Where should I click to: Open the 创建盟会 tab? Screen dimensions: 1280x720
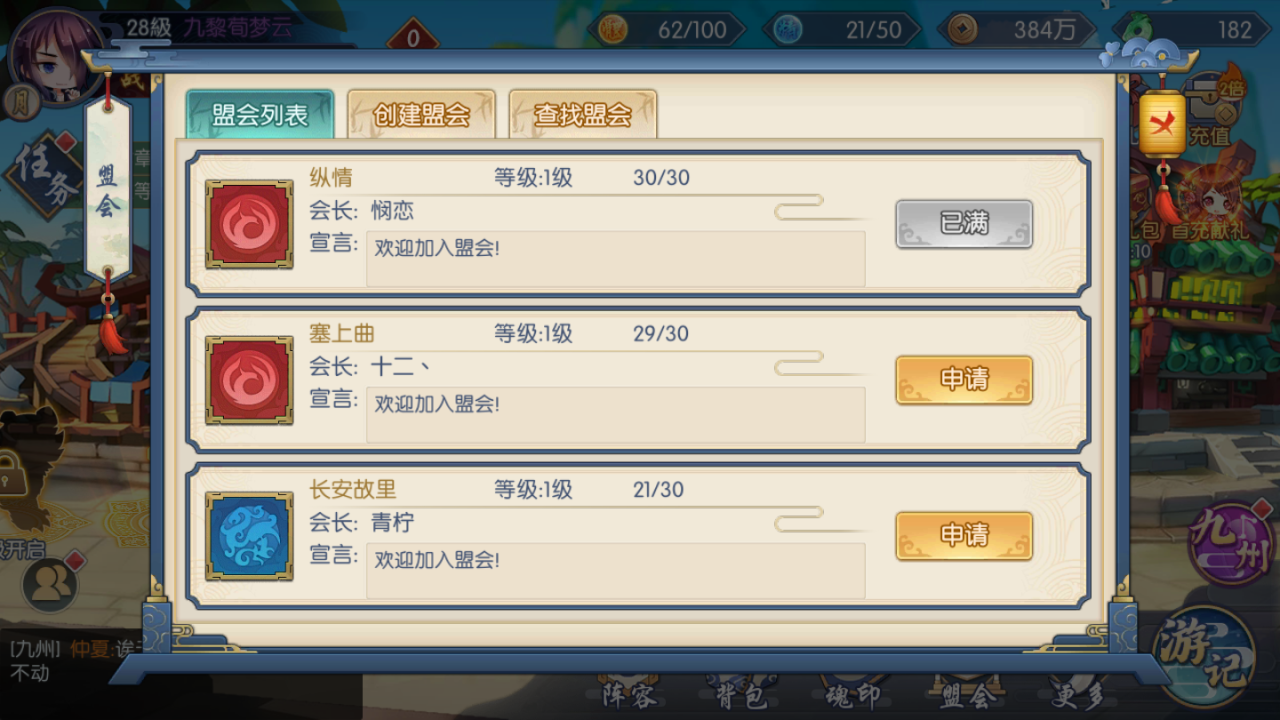421,114
